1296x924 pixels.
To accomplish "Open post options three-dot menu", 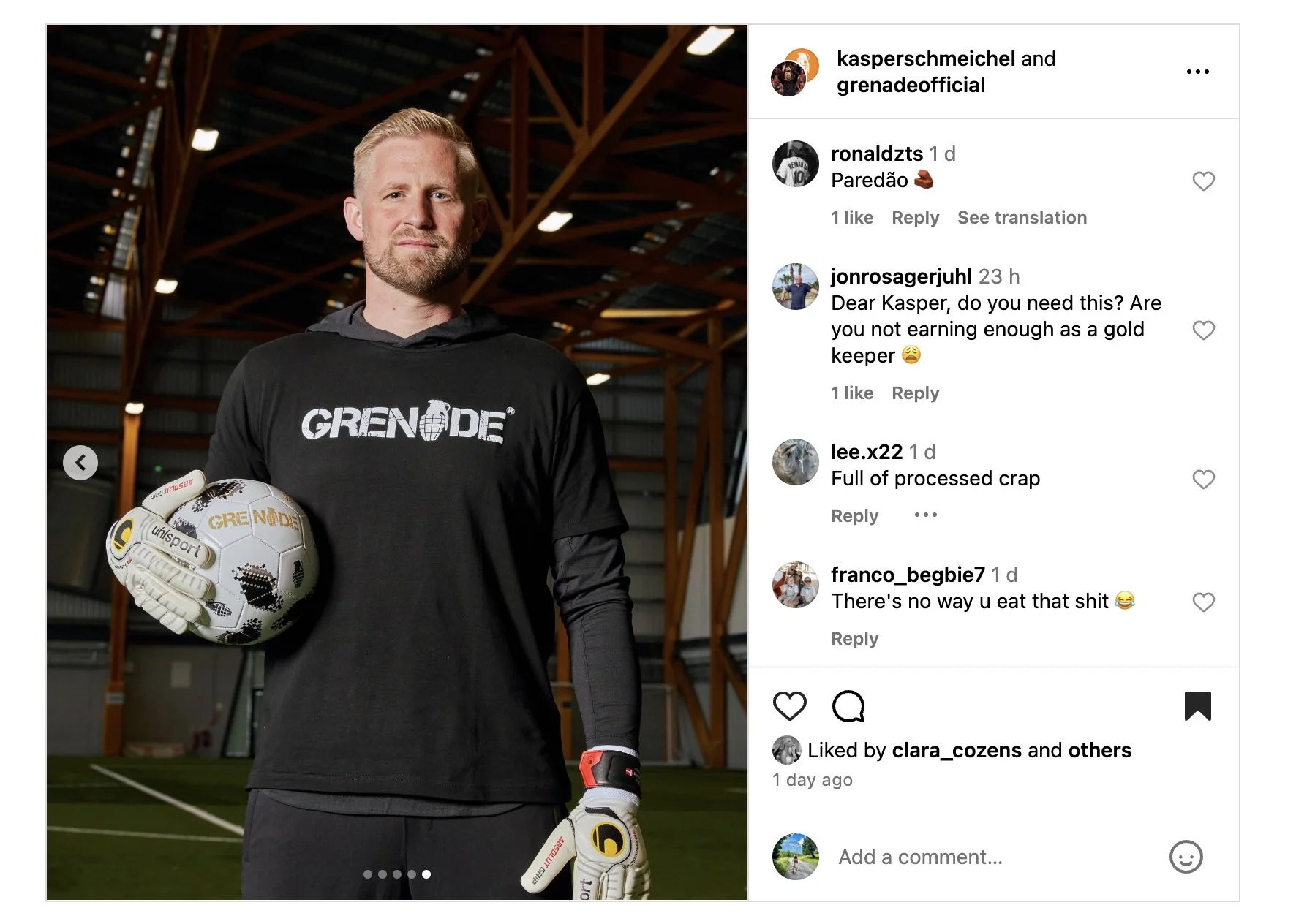I will [1197, 72].
